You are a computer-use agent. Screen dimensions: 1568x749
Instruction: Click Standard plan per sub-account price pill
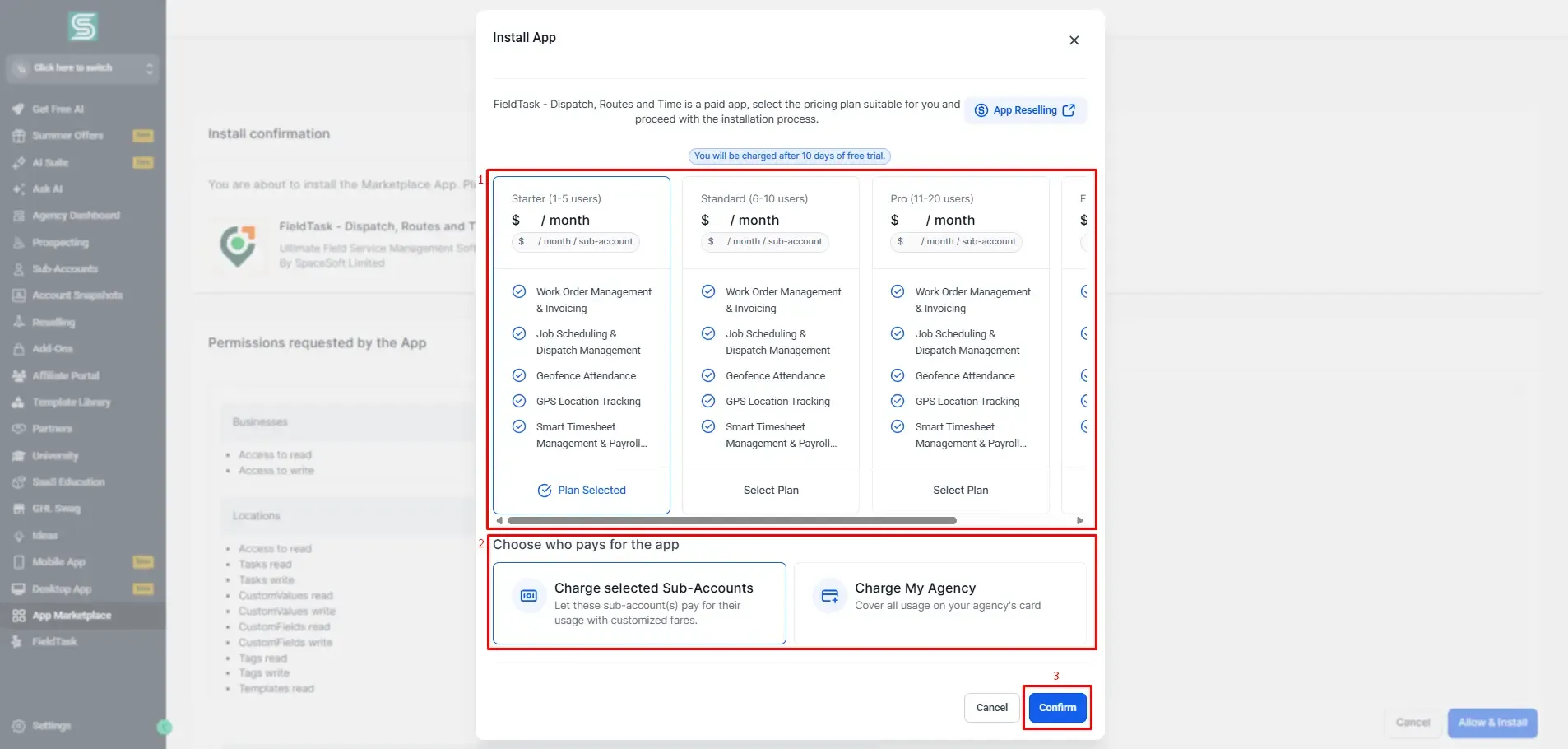(765, 242)
